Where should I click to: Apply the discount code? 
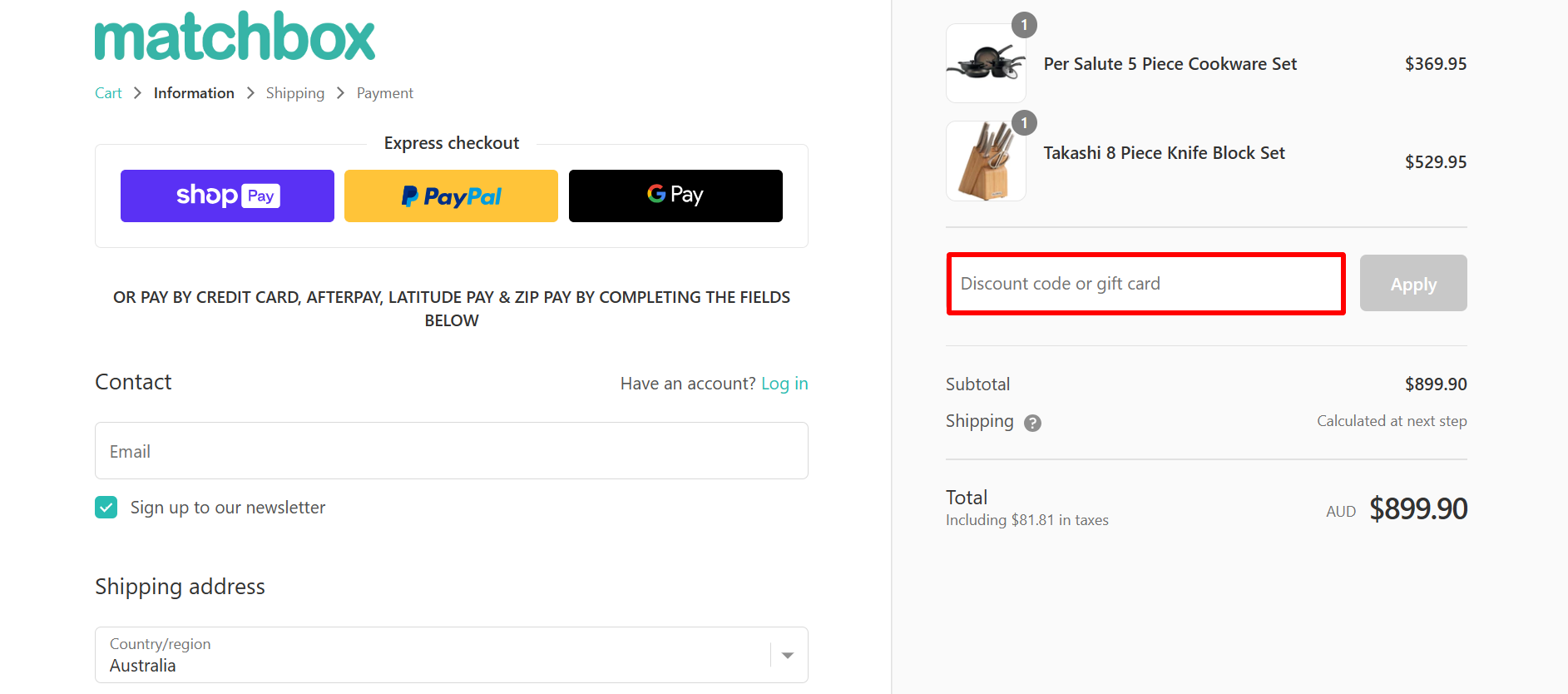tap(1412, 283)
